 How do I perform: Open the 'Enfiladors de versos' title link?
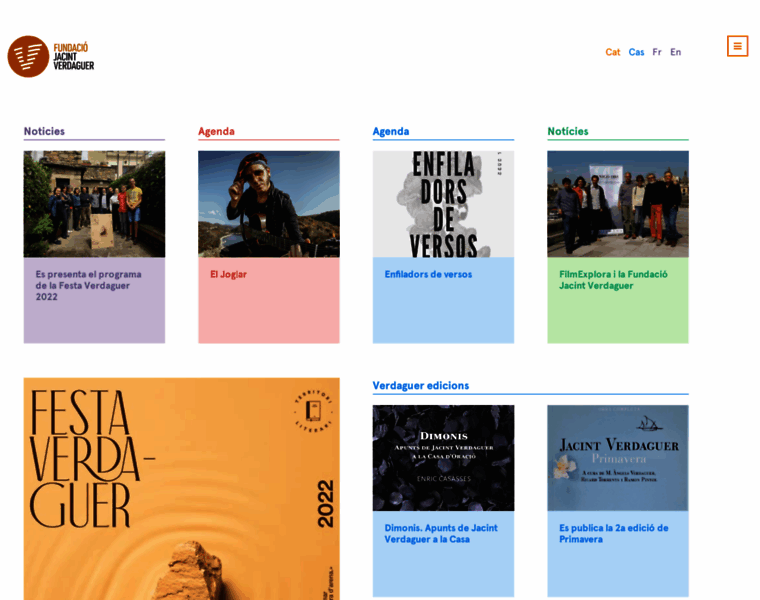point(428,274)
